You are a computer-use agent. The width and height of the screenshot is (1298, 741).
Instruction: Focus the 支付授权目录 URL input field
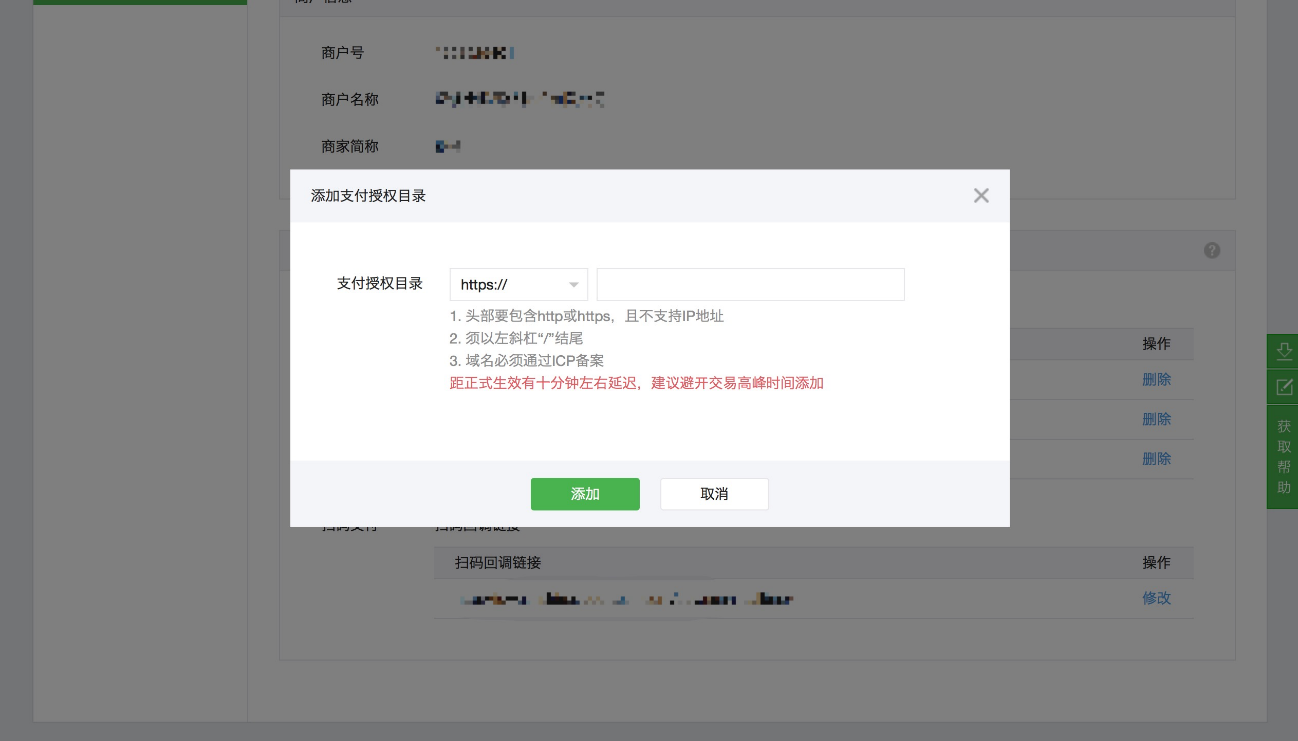(x=751, y=284)
